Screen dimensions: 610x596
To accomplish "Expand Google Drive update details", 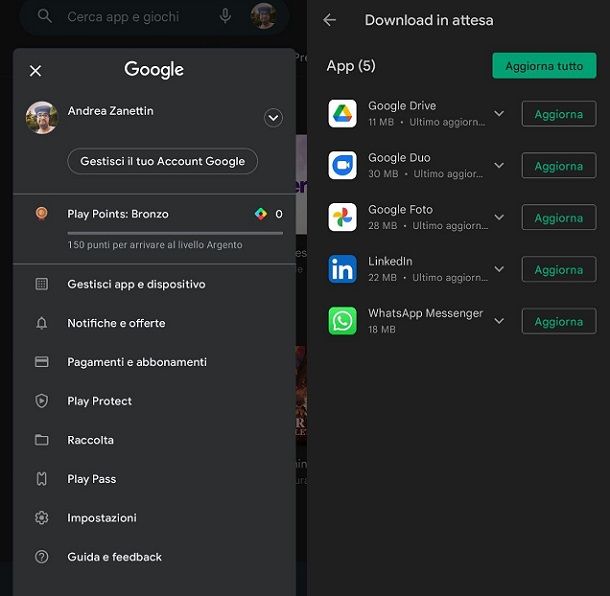I will tap(499, 113).
